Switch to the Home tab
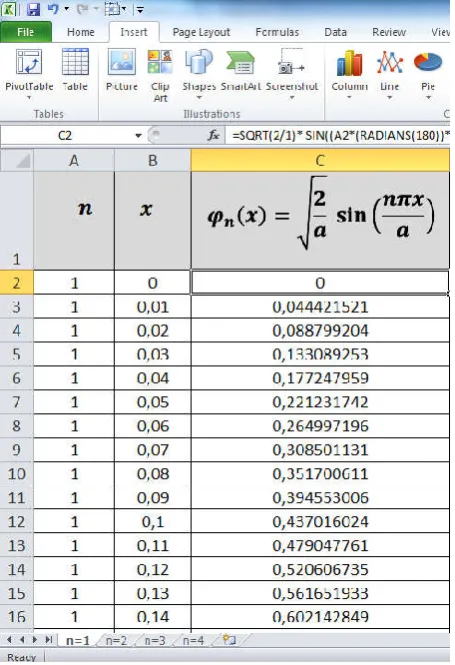 [x=81, y=32]
